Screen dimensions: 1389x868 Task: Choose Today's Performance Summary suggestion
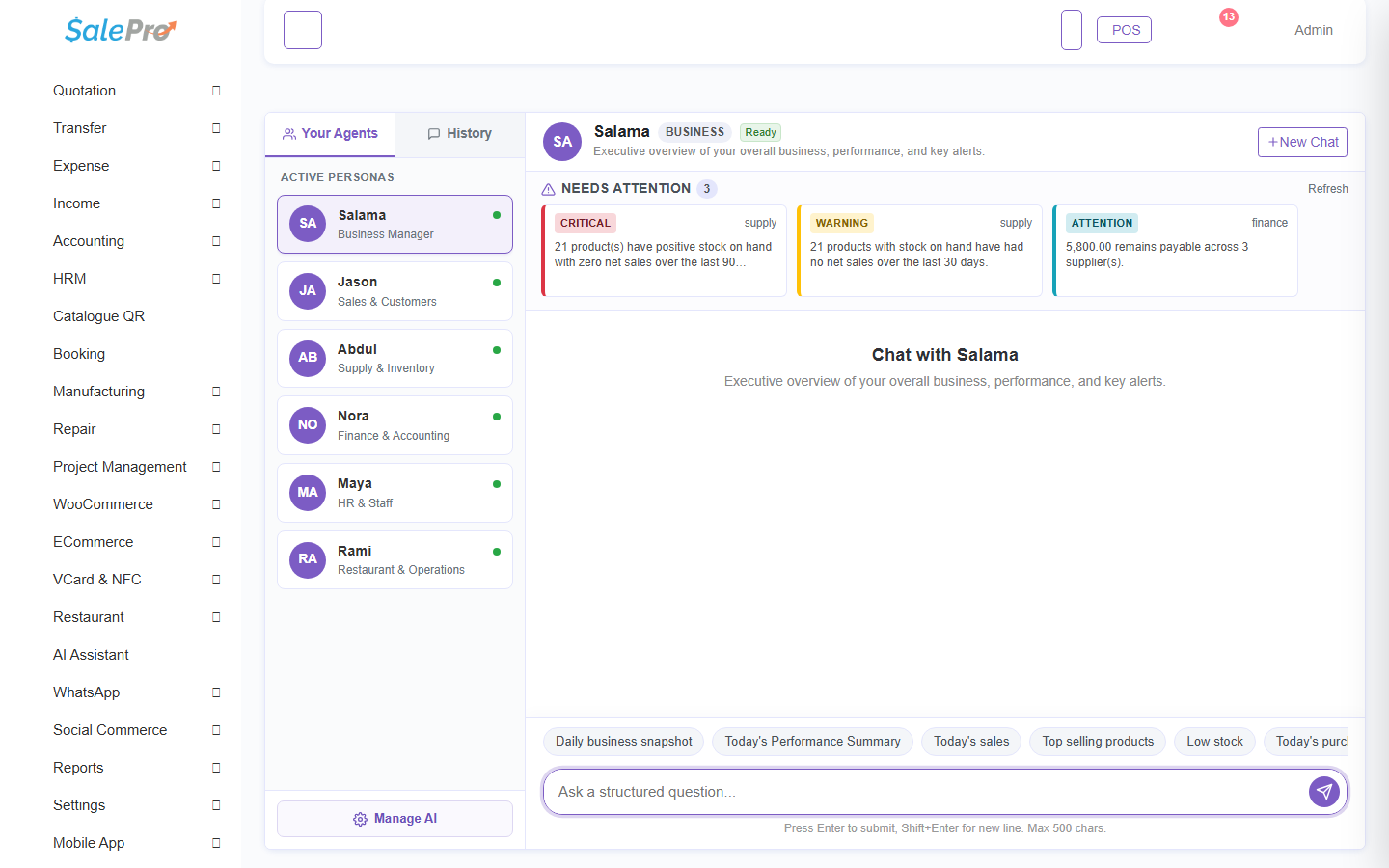tap(812, 742)
